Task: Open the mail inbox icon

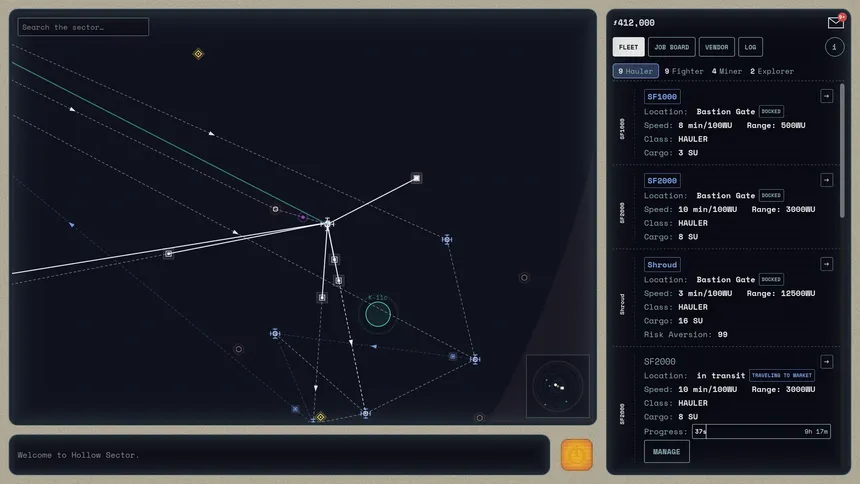Action: (x=835, y=22)
